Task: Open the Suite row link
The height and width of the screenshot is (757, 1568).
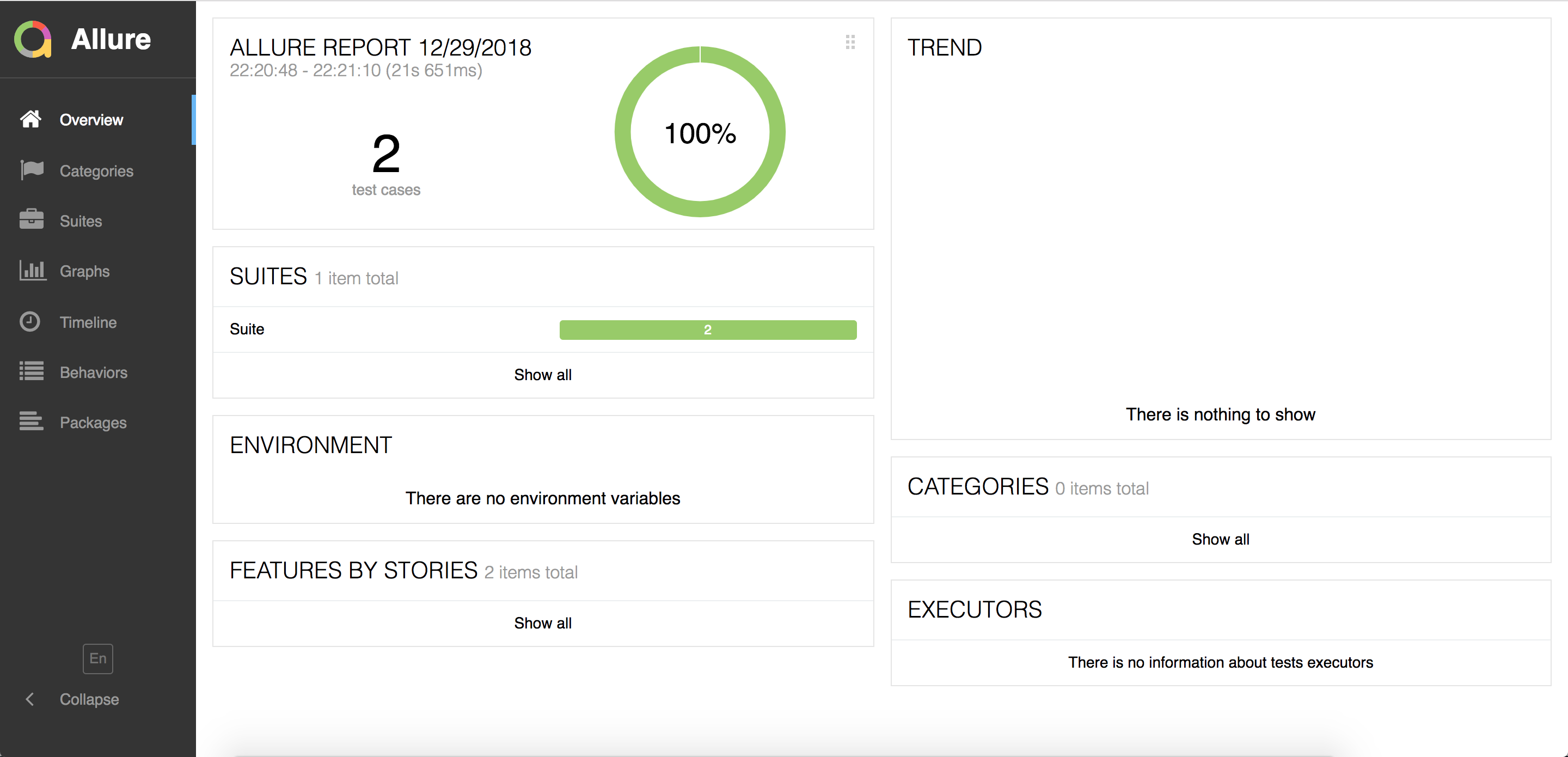Action: (x=247, y=329)
